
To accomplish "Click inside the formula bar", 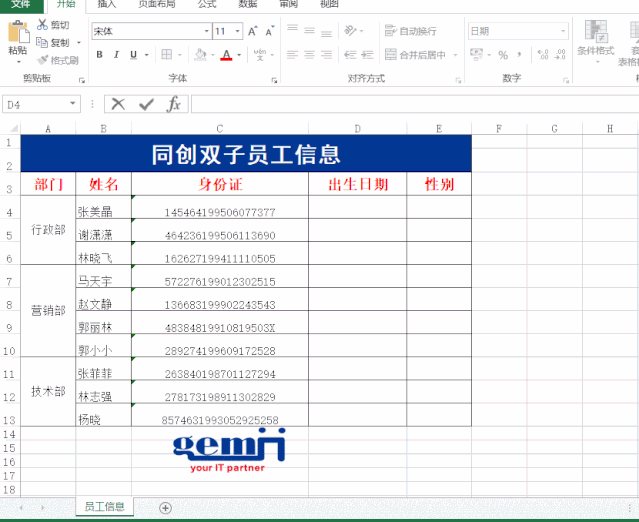I will point(415,104).
